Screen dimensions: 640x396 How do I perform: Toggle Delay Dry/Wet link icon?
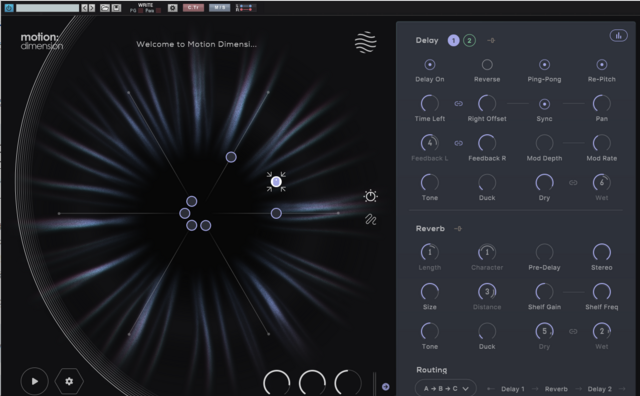click(573, 183)
